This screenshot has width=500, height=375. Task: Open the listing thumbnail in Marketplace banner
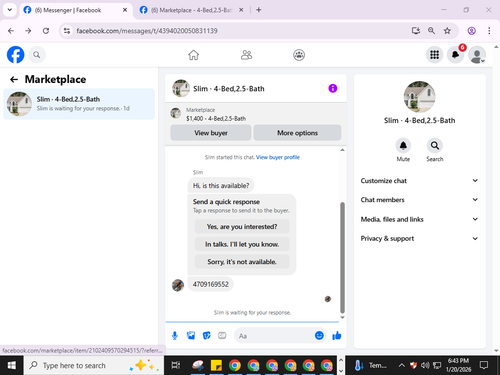coord(176,113)
